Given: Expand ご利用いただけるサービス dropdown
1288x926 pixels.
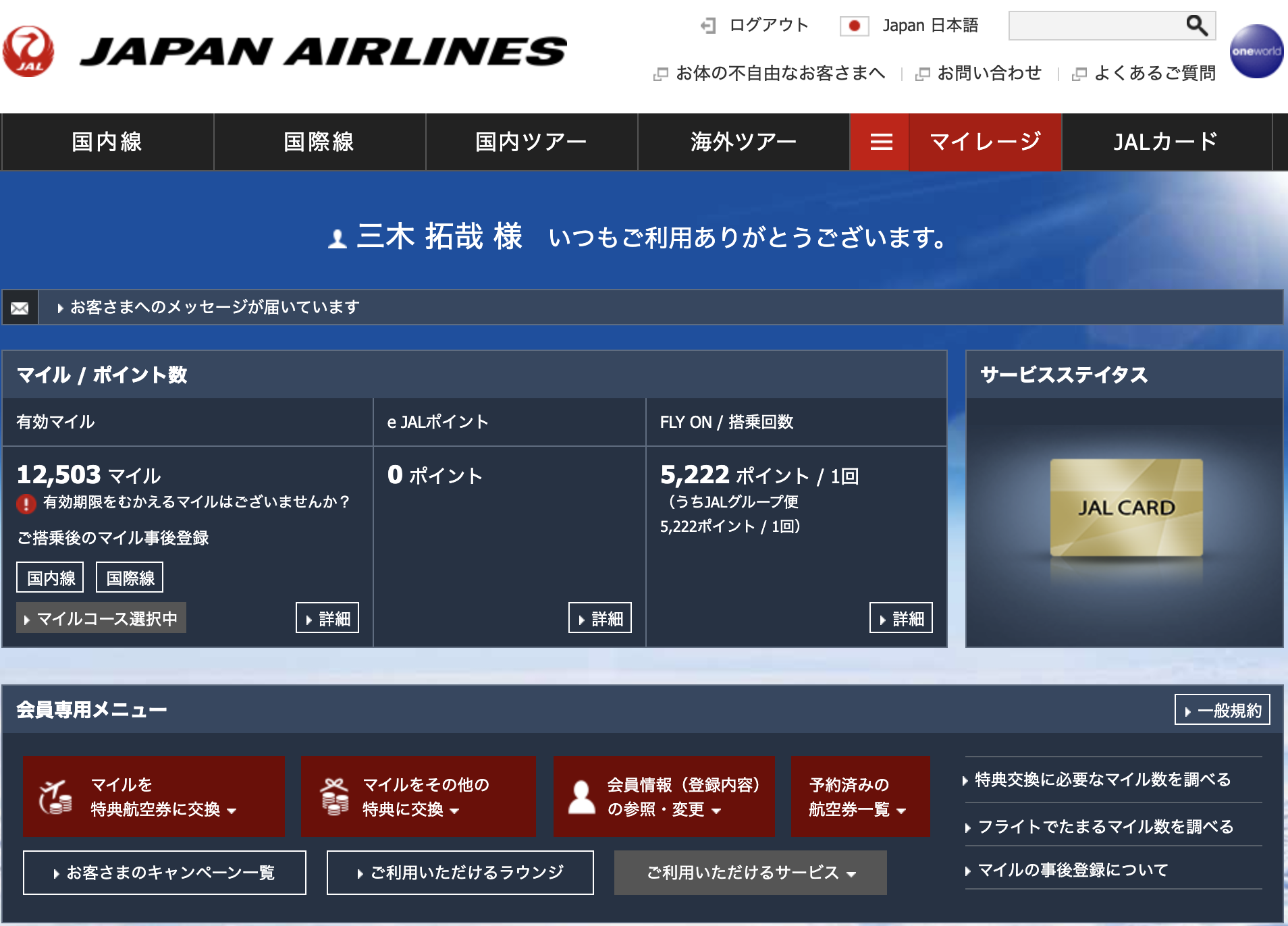Looking at the screenshot, I should [x=751, y=873].
